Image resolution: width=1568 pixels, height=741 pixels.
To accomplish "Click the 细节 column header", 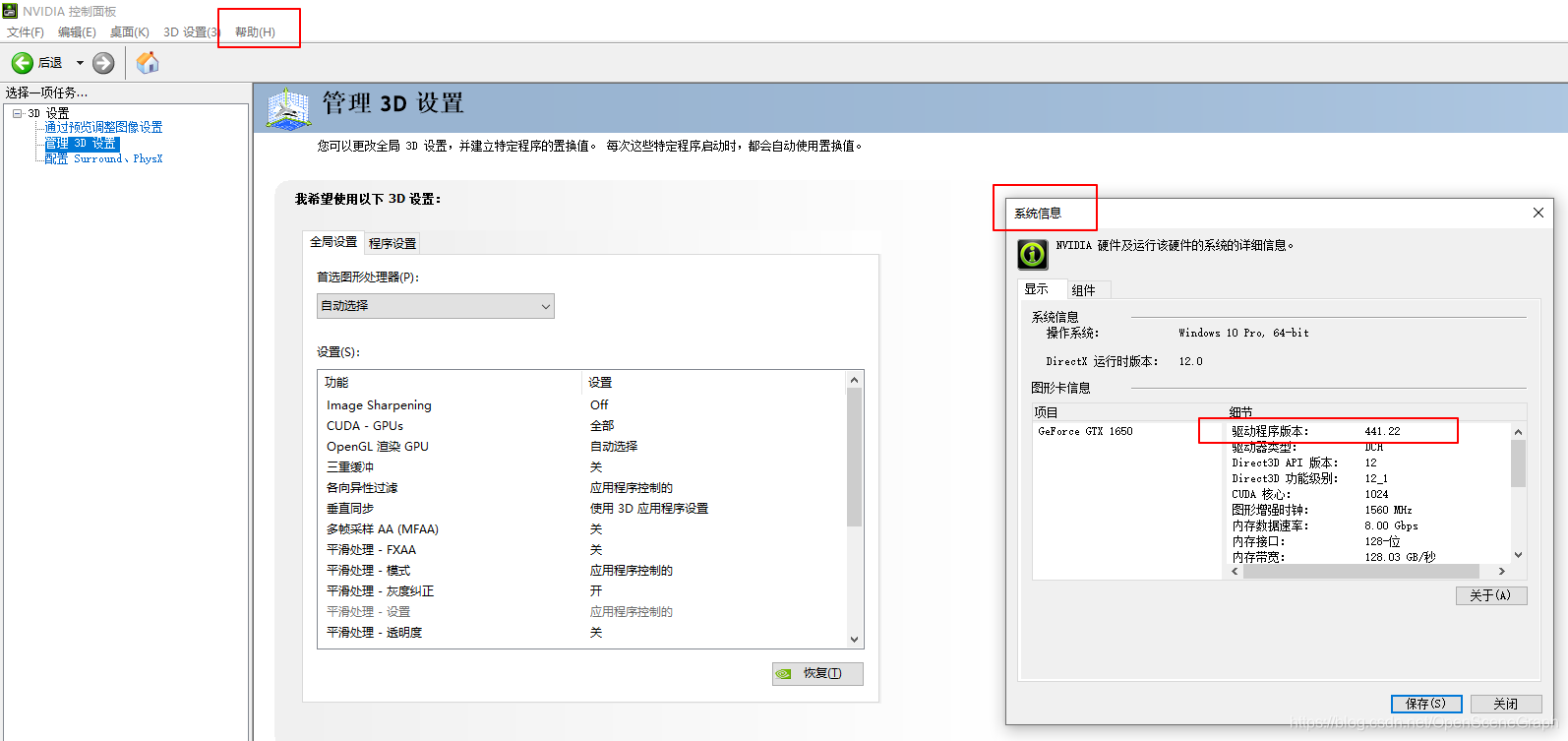I will [x=1376, y=412].
